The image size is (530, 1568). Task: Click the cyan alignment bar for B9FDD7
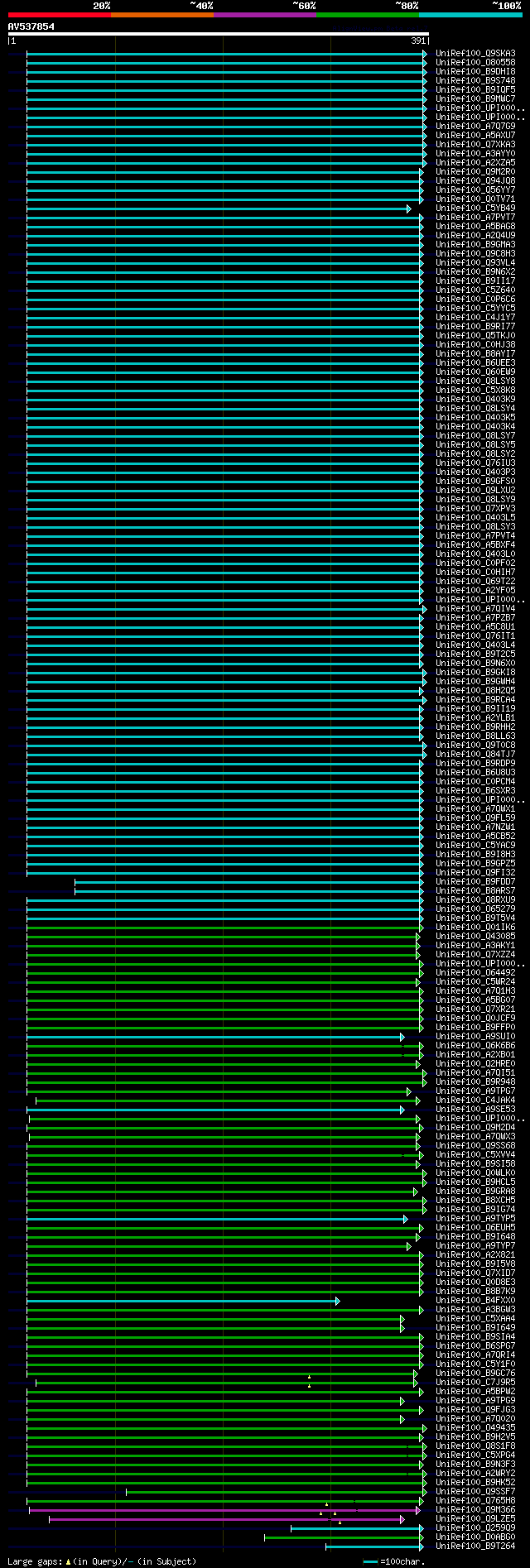click(x=248, y=883)
